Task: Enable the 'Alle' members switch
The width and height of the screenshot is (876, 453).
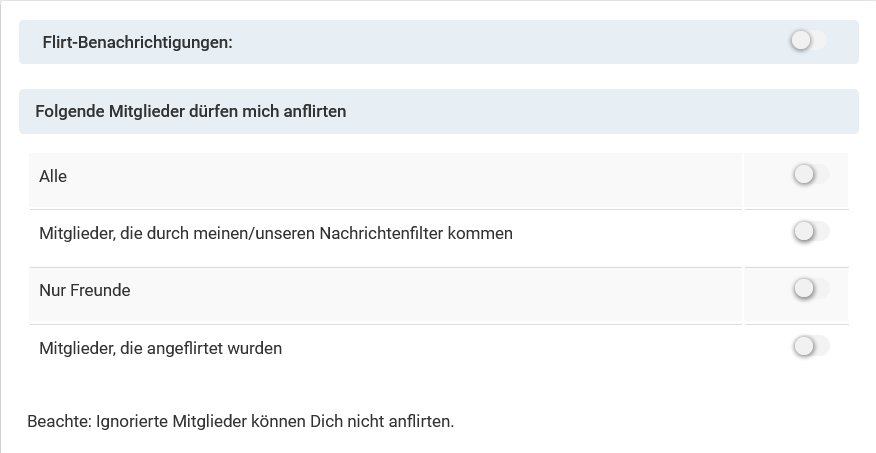Action: pos(810,175)
